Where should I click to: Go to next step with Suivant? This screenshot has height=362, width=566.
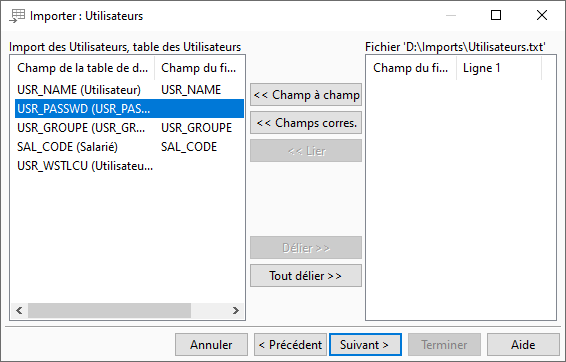tap(365, 345)
